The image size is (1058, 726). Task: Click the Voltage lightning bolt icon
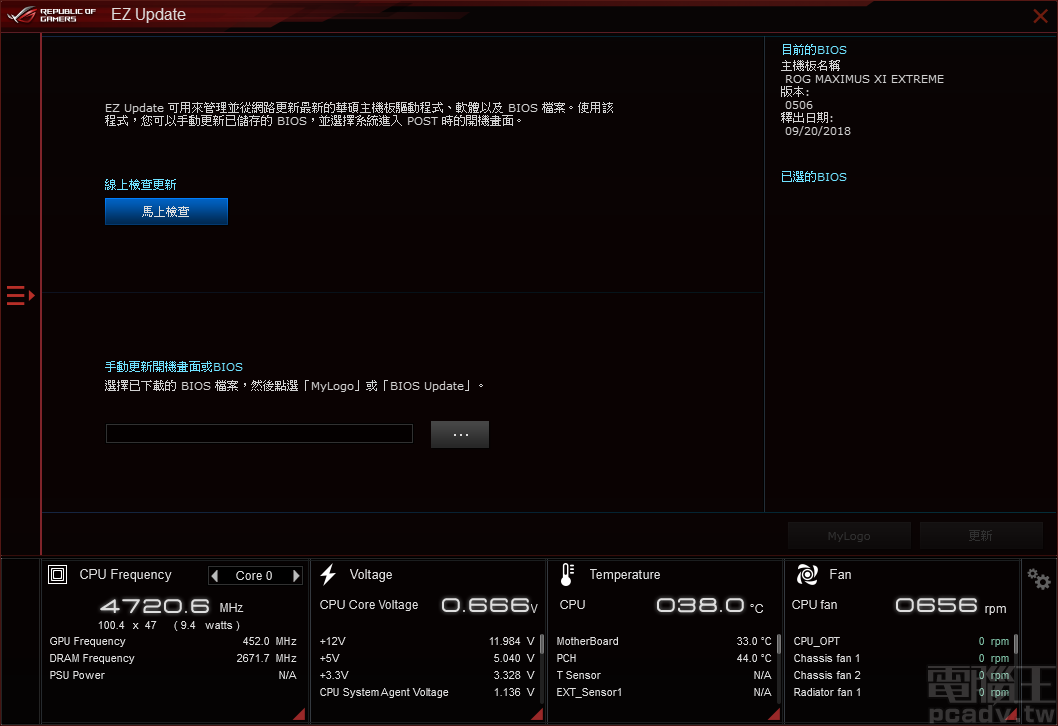[x=329, y=574]
